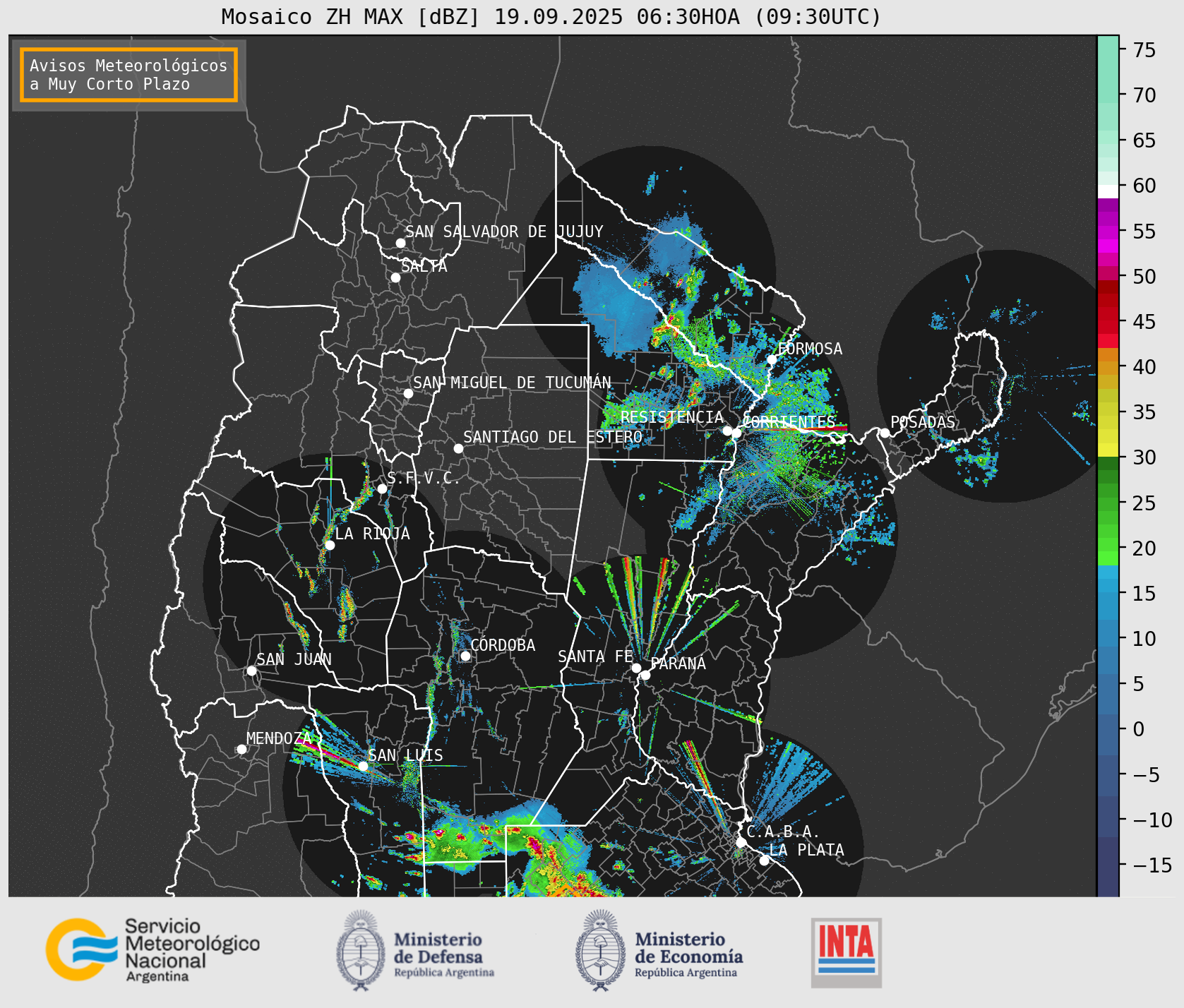The image size is (1184, 1008).
Task: Click the SAN SALVADOR DE JUJUY label
Action: [504, 232]
